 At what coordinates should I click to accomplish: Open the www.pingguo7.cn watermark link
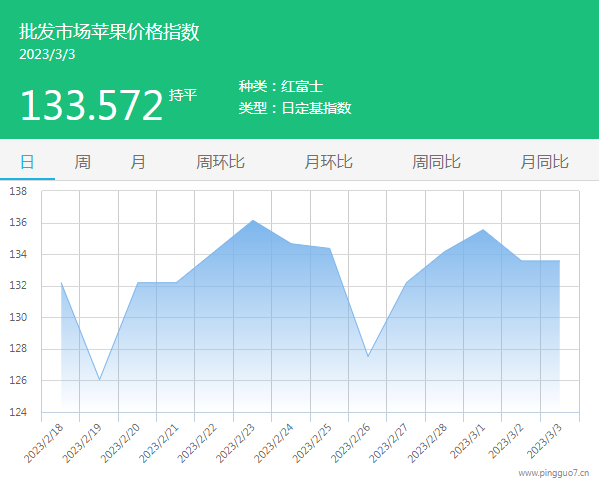[554, 473]
